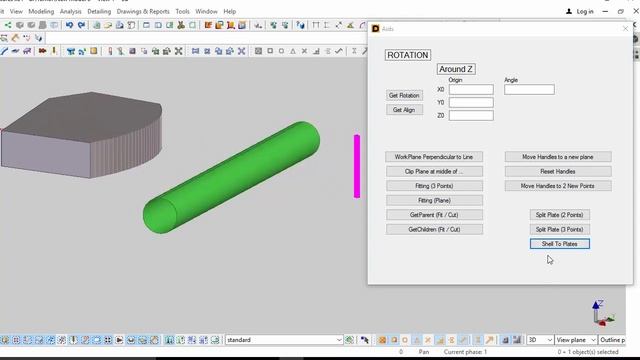Open the View menu
The height and width of the screenshot is (360, 640).
coord(16,11)
